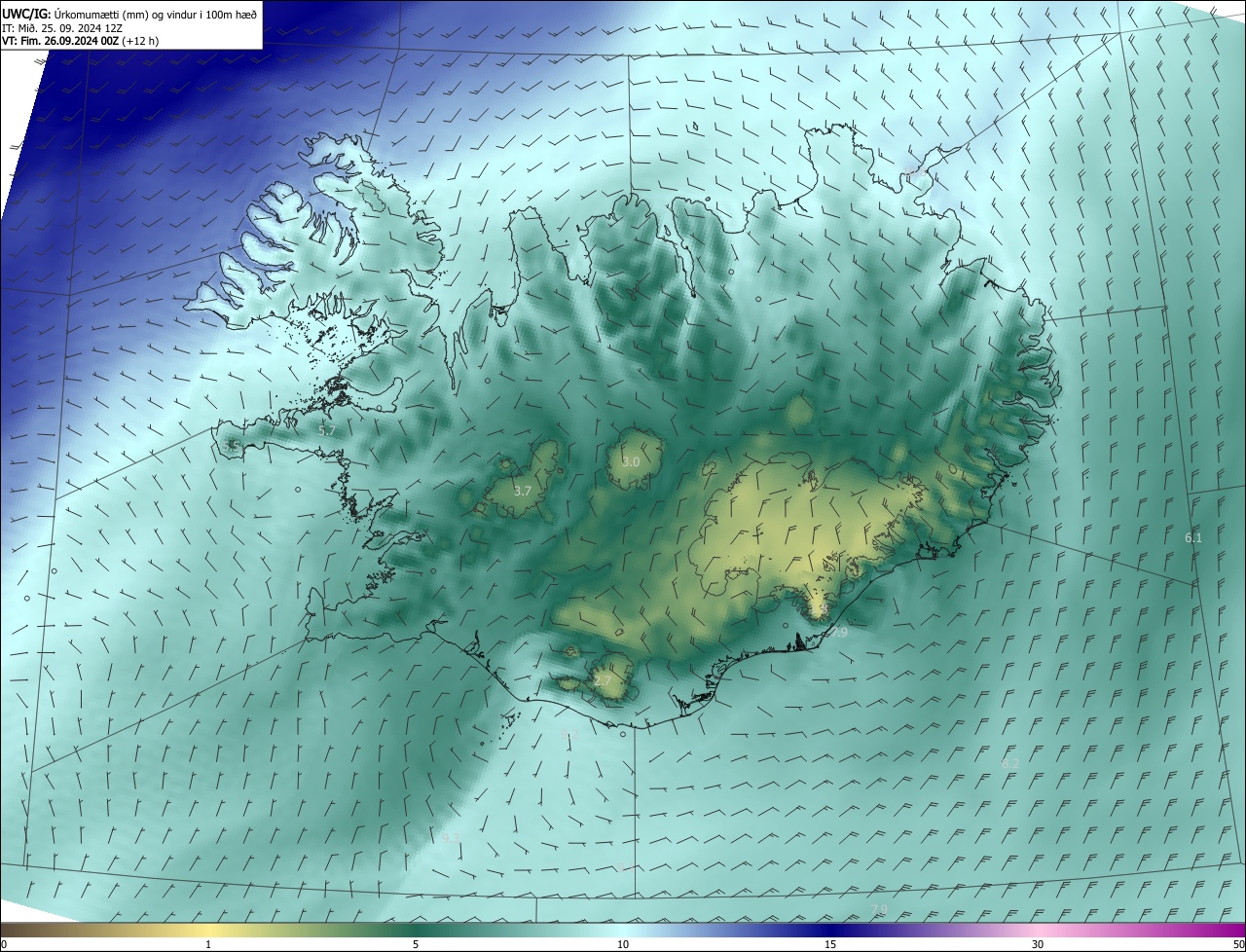Click the 7.9 value just above the colour scale

click(879, 909)
